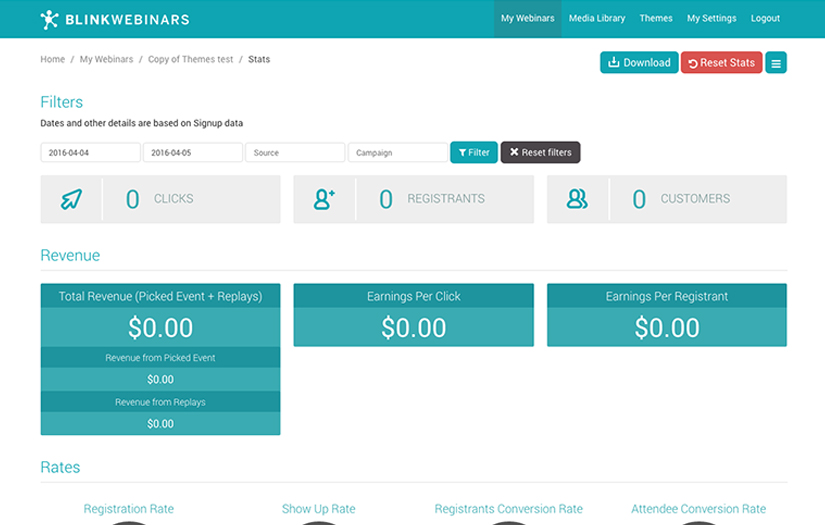Focus the end date field 2016-04-05
The width and height of the screenshot is (825, 525).
pyautogui.click(x=193, y=153)
